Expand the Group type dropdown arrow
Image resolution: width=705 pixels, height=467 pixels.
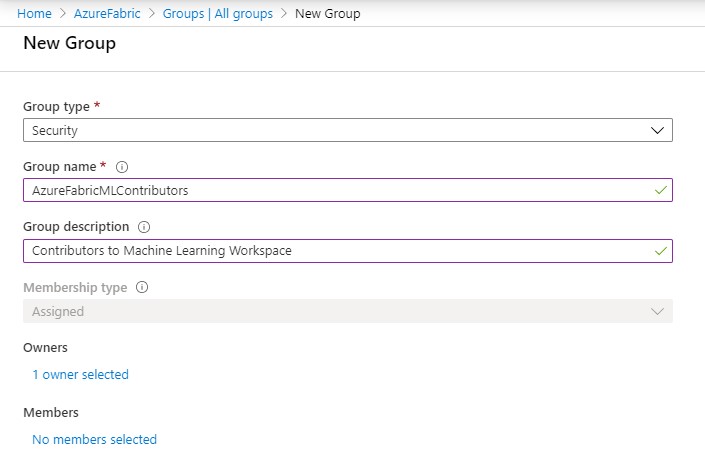(657, 131)
